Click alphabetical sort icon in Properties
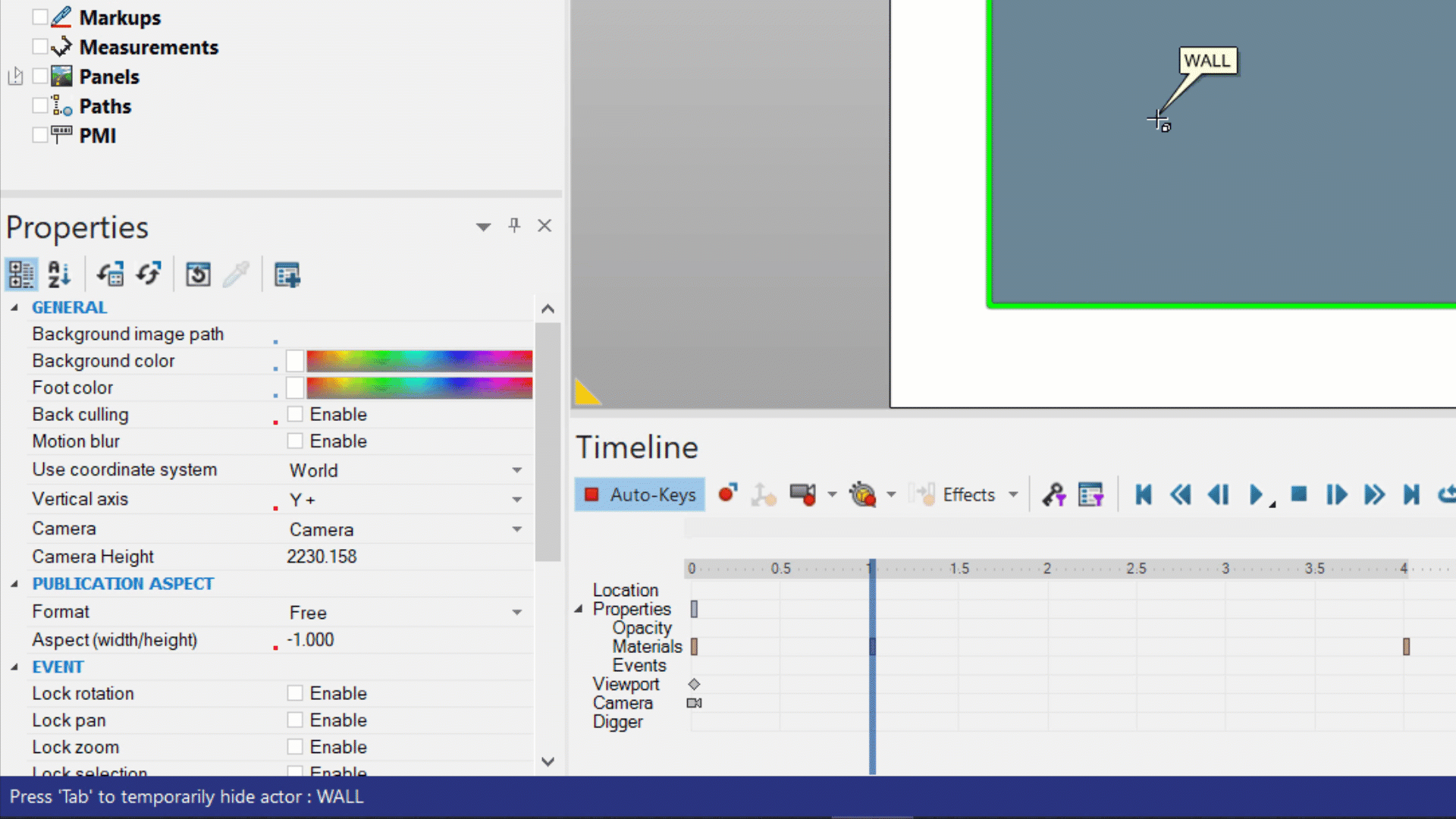Image resolution: width=1456 pixels, height=819 pixels. tap(59, 275)
